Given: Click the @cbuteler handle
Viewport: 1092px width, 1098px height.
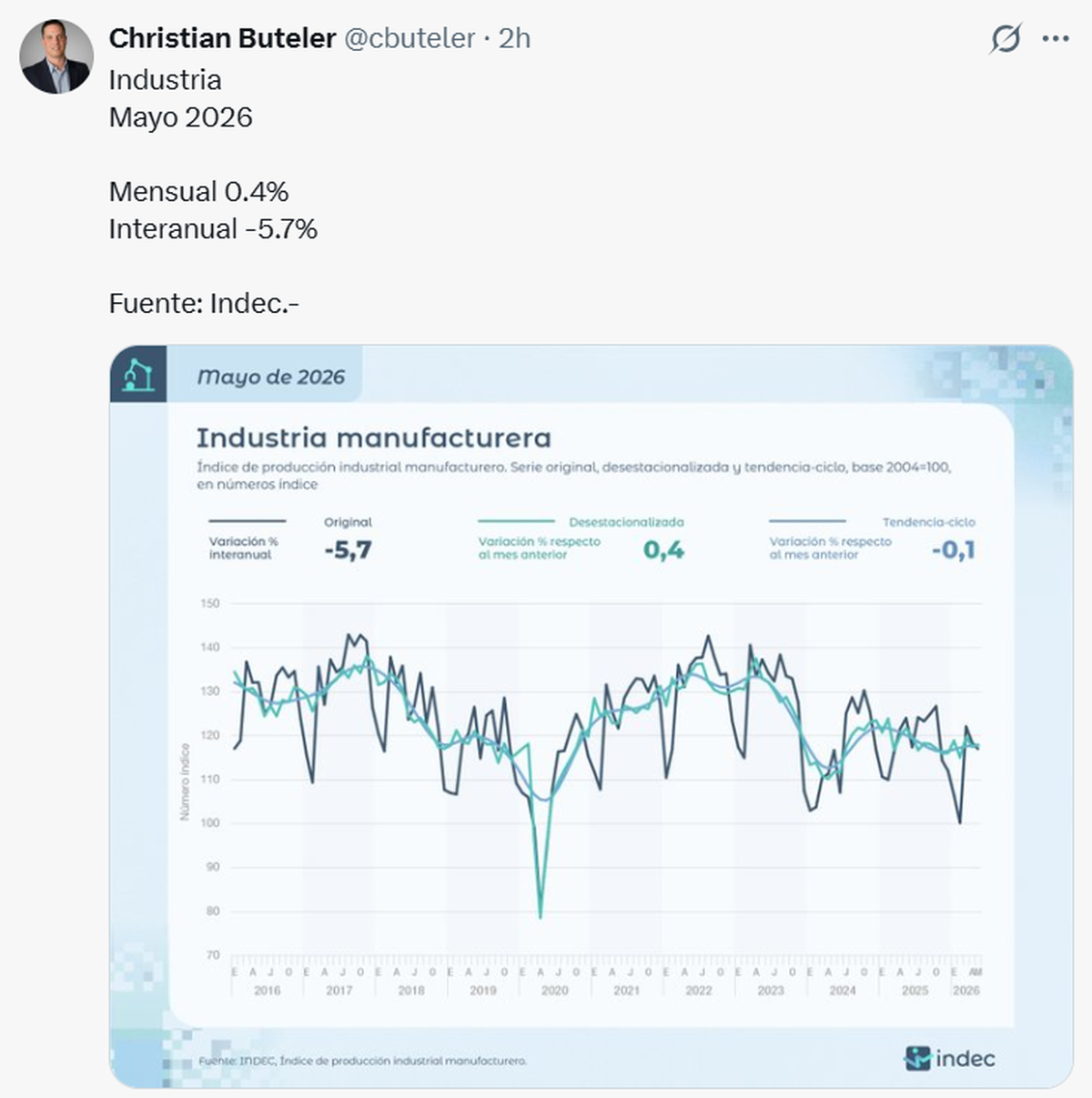Looking at the screenshot, I should (x=409, y=38).
